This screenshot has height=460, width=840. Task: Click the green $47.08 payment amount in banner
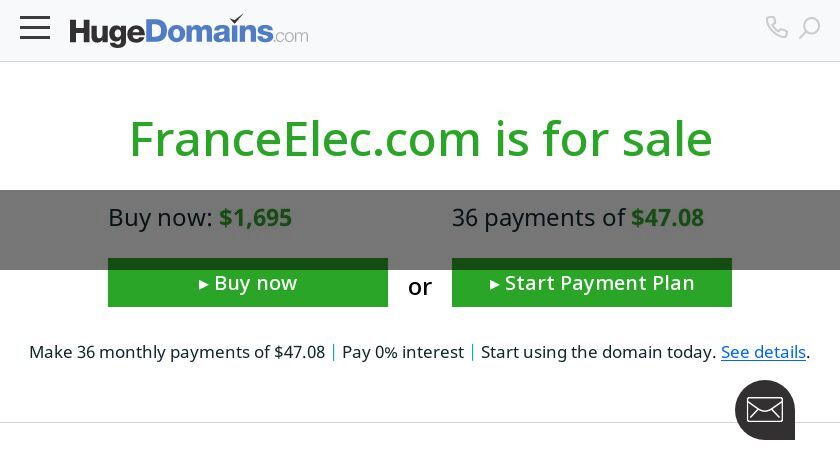668,218
